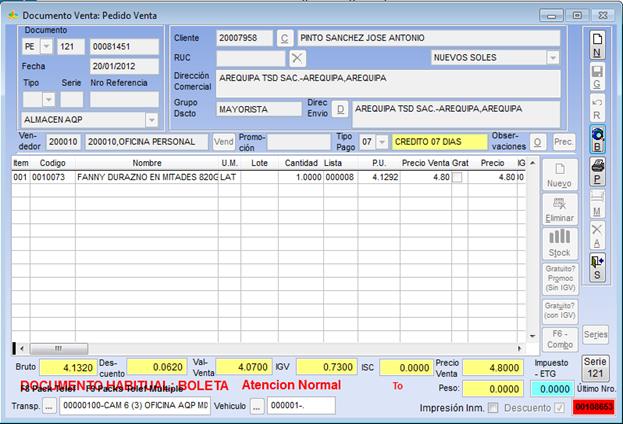Click the document number 00081451 field

click(x=124, y=46)
